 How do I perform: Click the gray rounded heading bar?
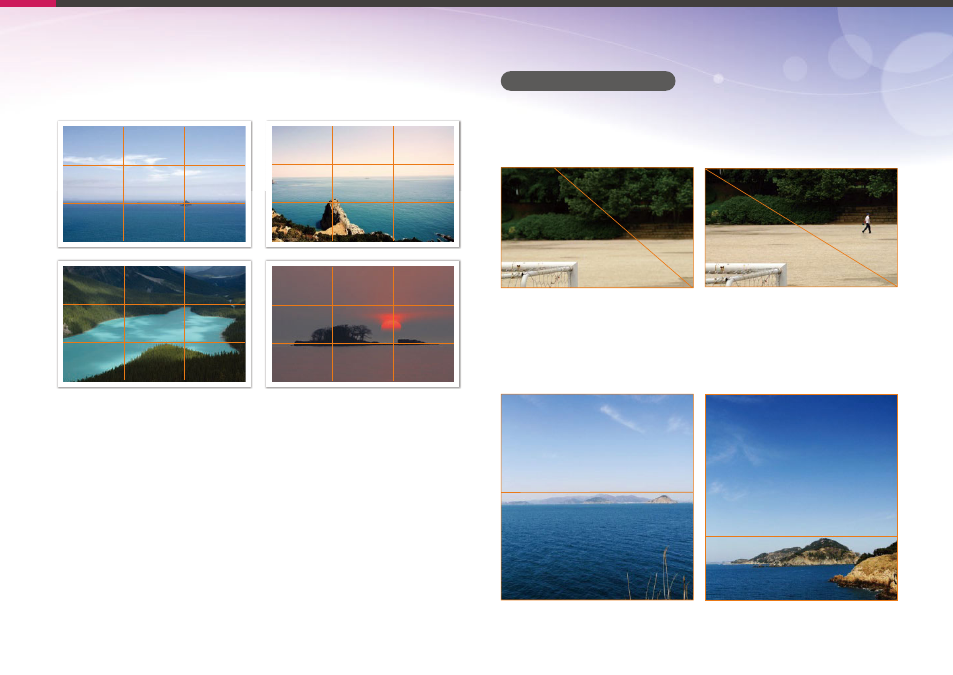click(588, 81)
